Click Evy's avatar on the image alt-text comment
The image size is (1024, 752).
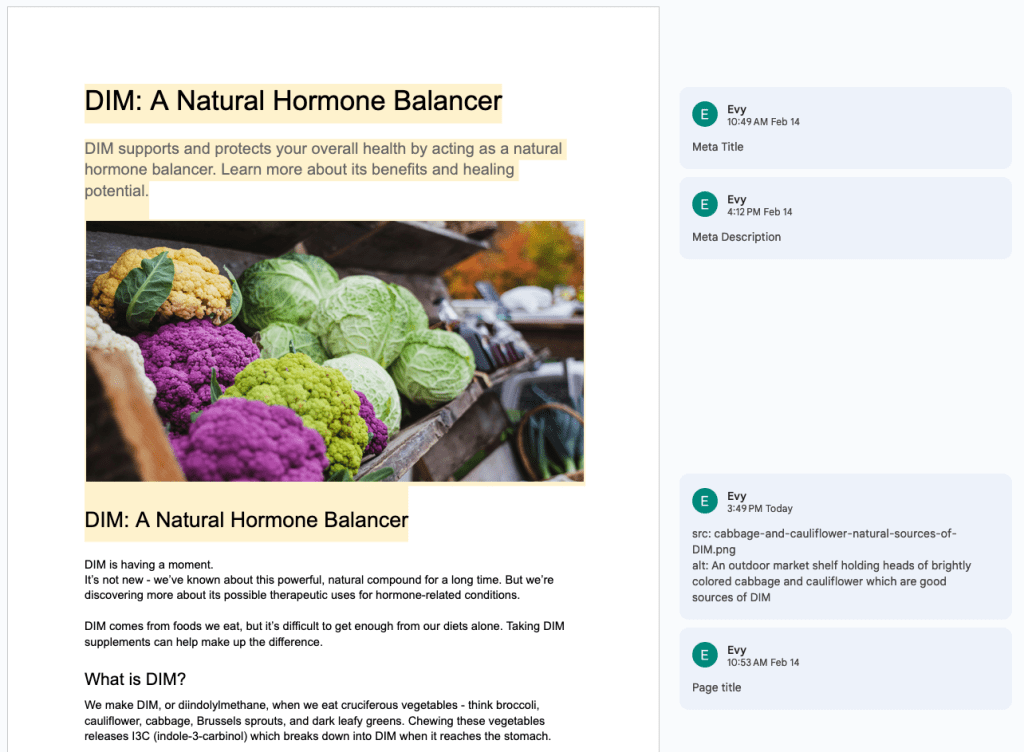(x=705, y=501)
